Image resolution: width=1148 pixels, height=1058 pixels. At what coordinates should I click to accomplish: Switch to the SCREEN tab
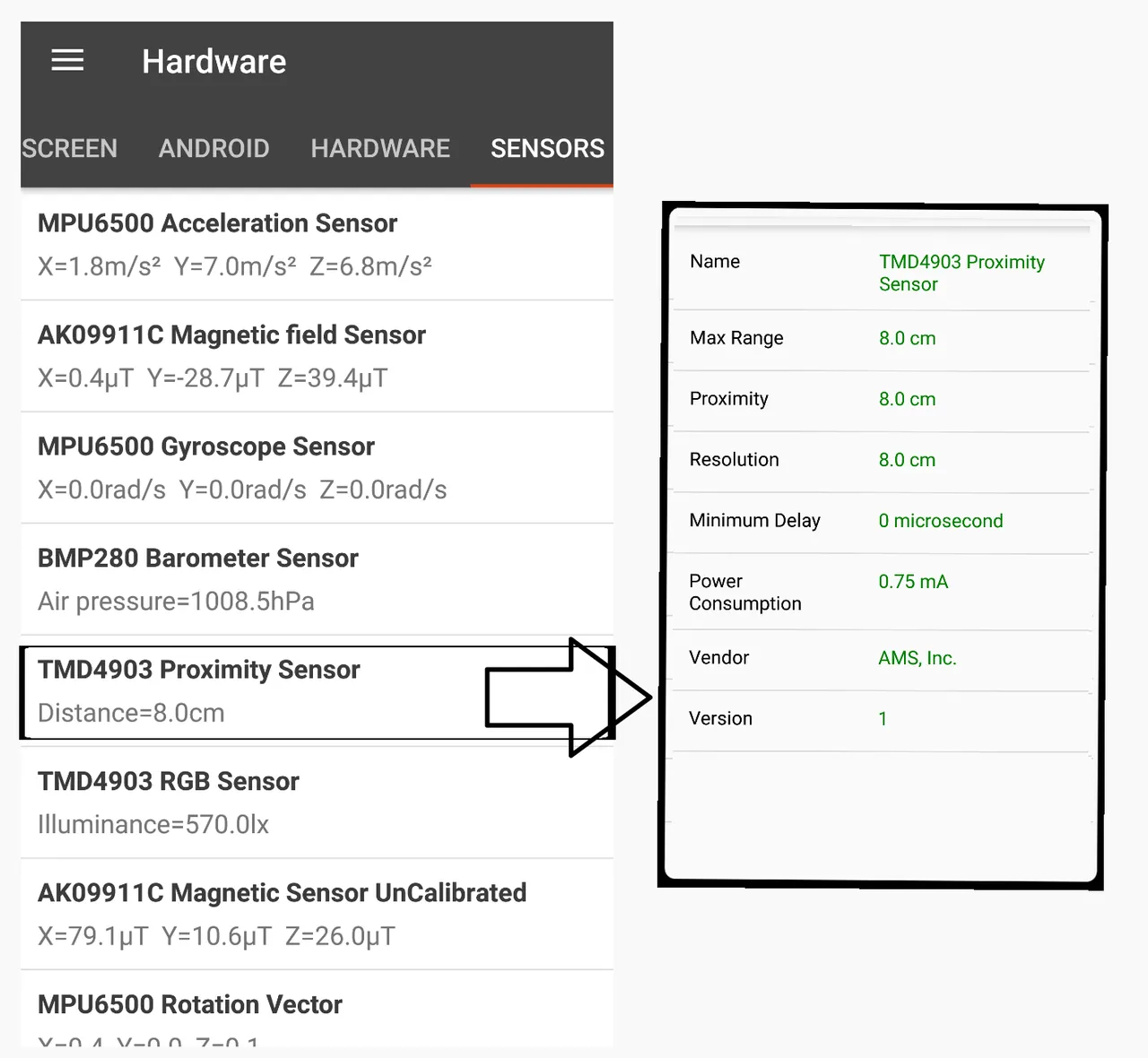tap(69, 148)
